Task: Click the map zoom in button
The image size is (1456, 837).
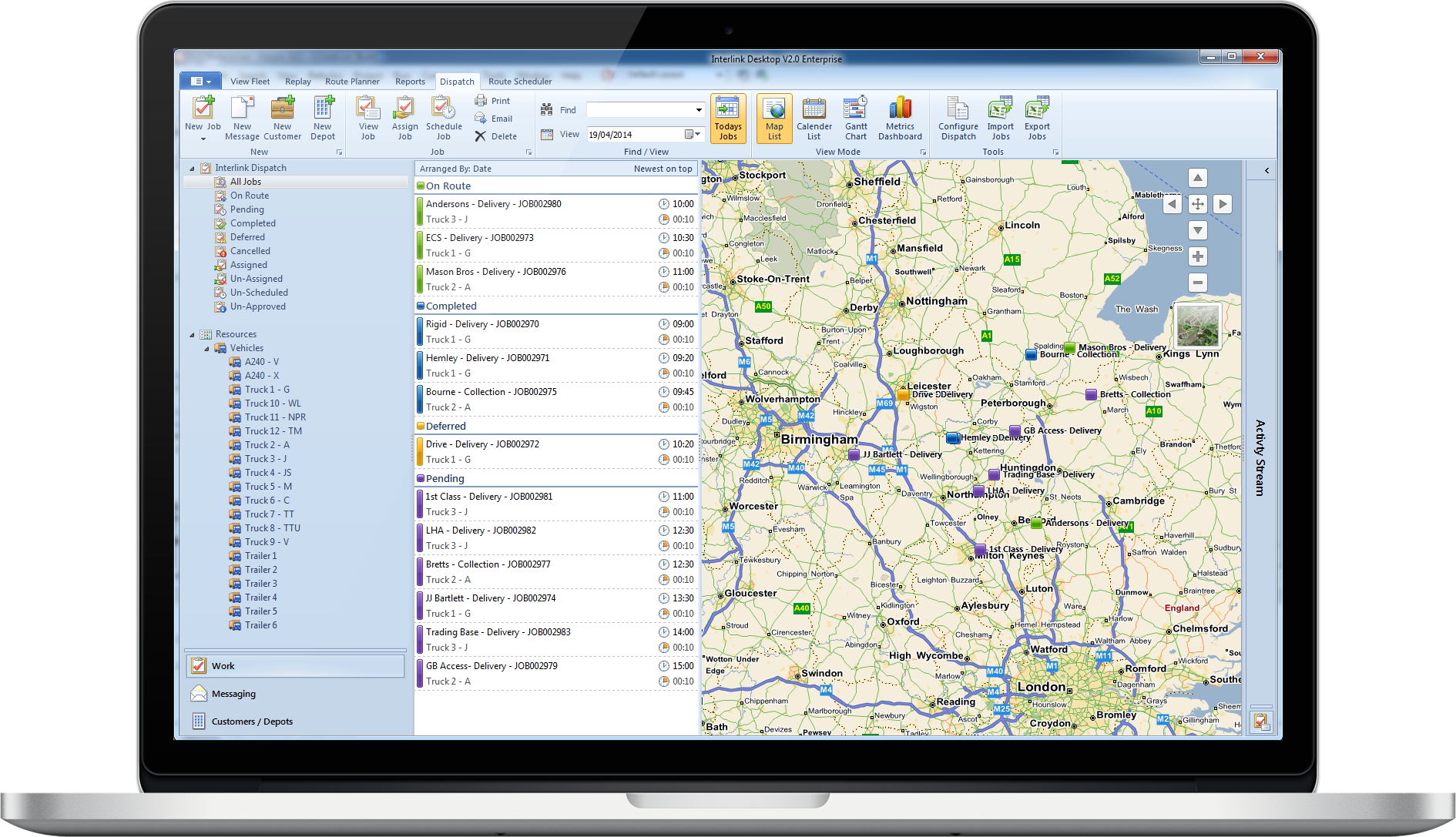Action: point(1197,256)
